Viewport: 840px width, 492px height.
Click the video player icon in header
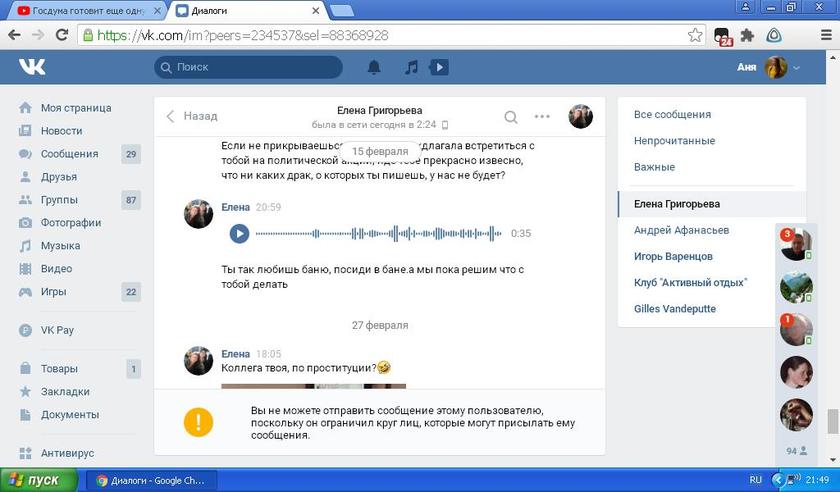pos(438,67)
